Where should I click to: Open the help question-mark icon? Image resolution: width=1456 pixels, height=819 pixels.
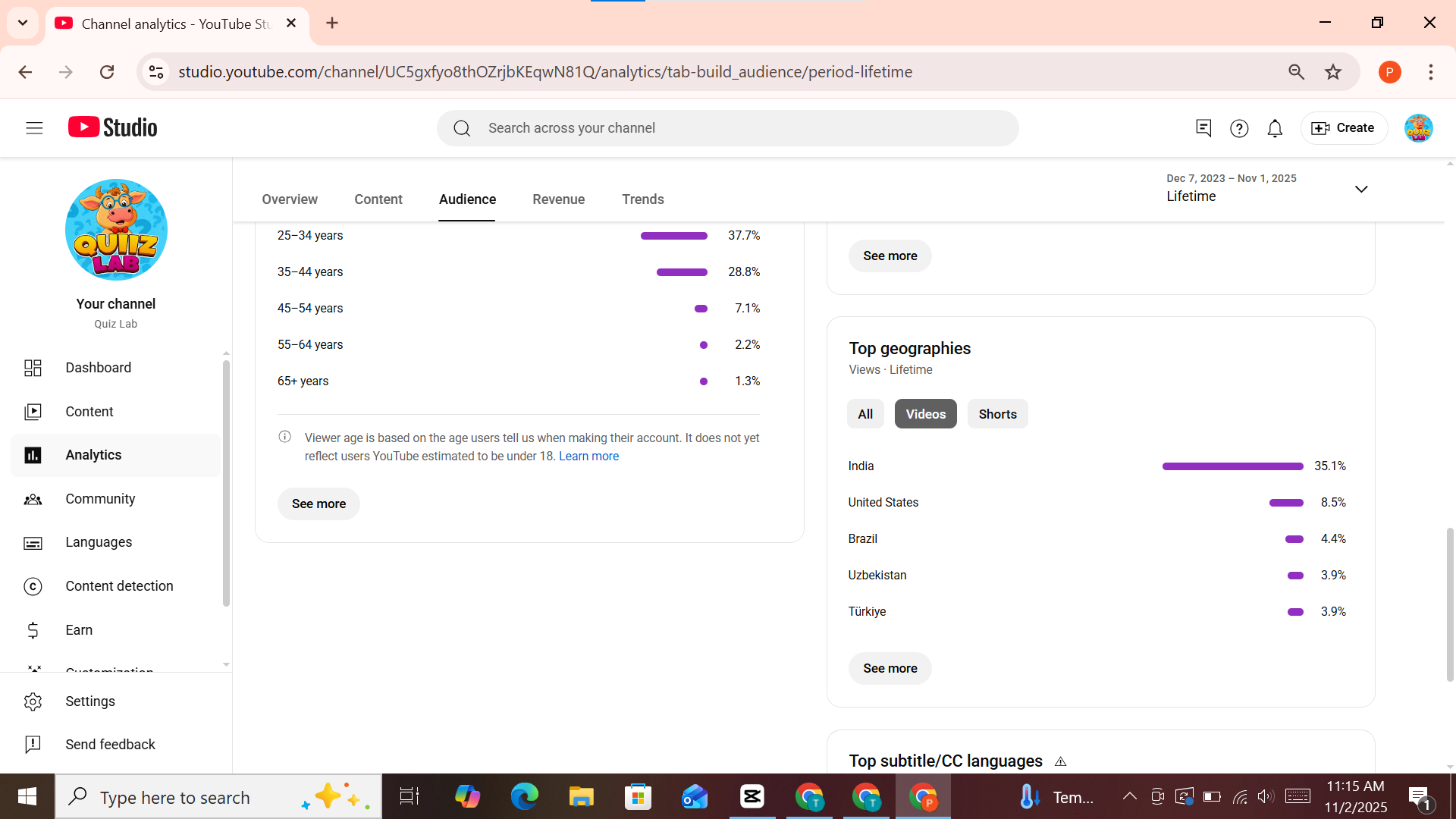pos(1239,128)
